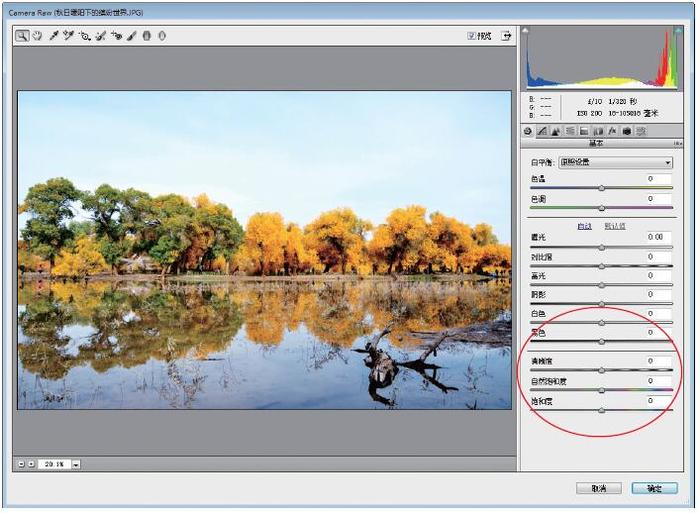Click the 色调 tint slider handle
This screenshot has width=700, height=513.
(x=602, y=208)
